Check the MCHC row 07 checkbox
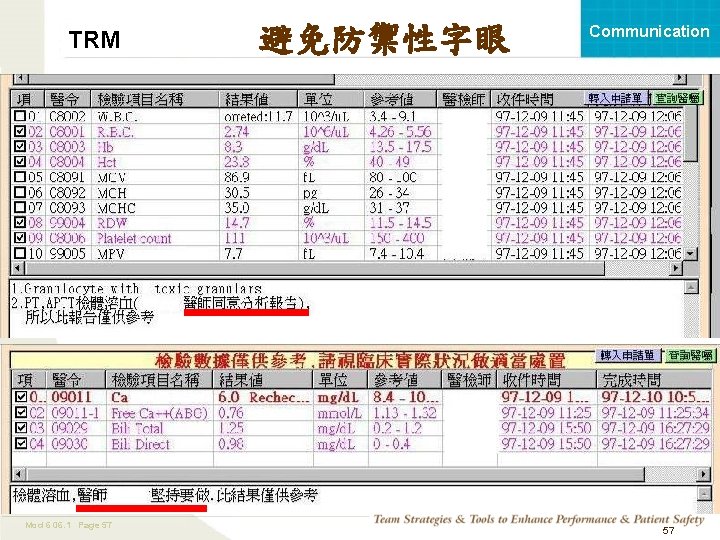This screenshot has height=540, width=720. pos(20,207)
